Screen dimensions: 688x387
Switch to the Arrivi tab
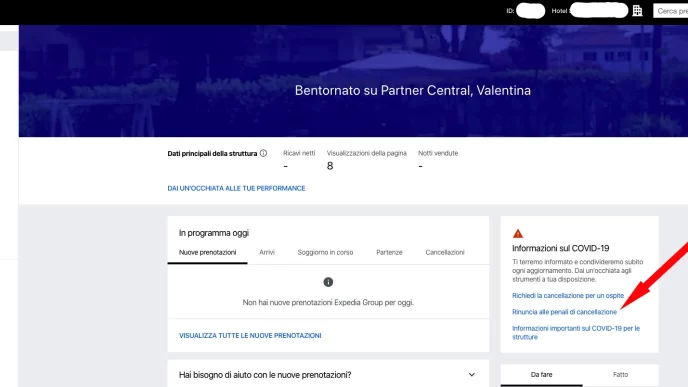tap(267, 252)
